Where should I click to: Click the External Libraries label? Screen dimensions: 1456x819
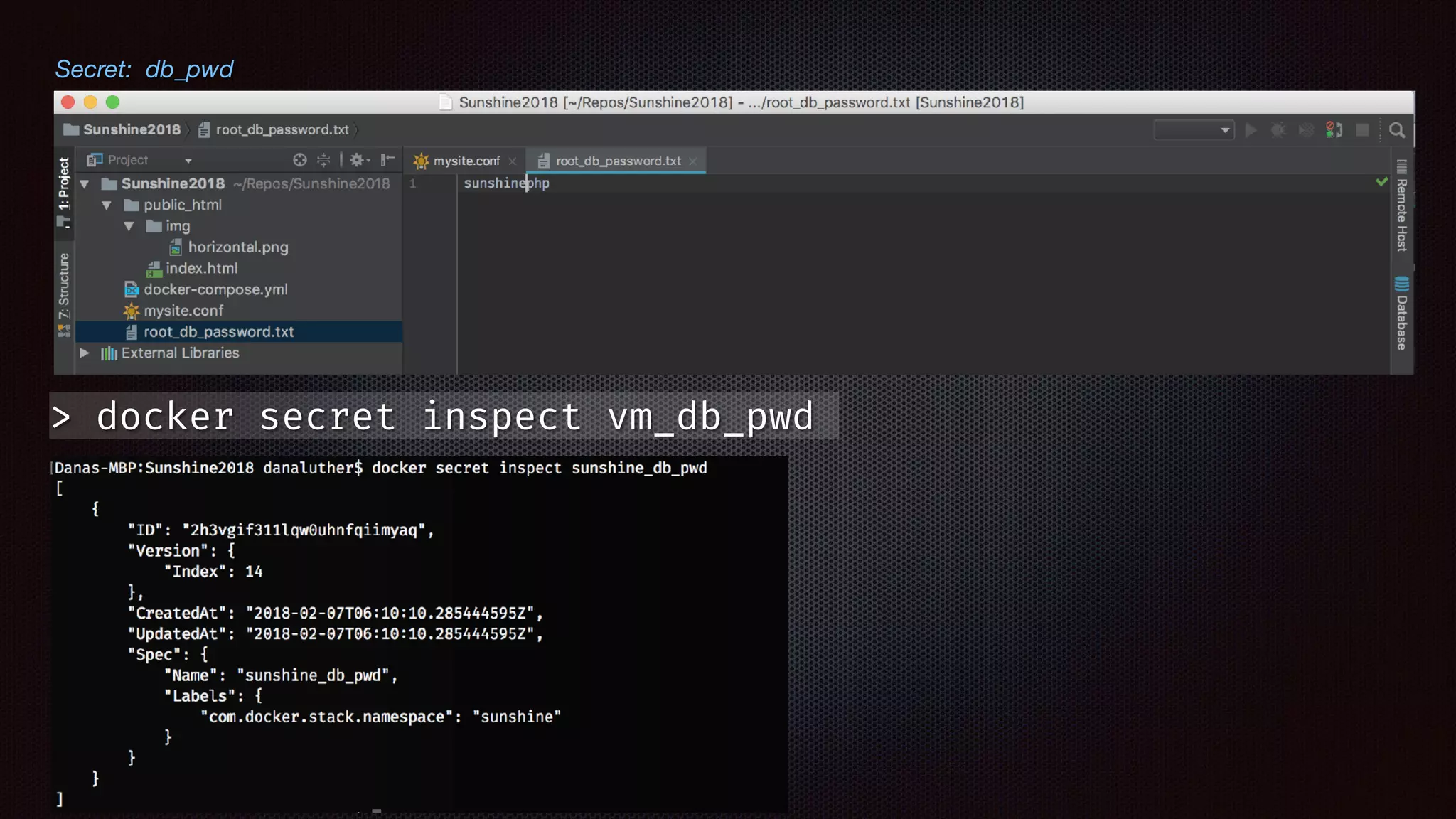180,353
